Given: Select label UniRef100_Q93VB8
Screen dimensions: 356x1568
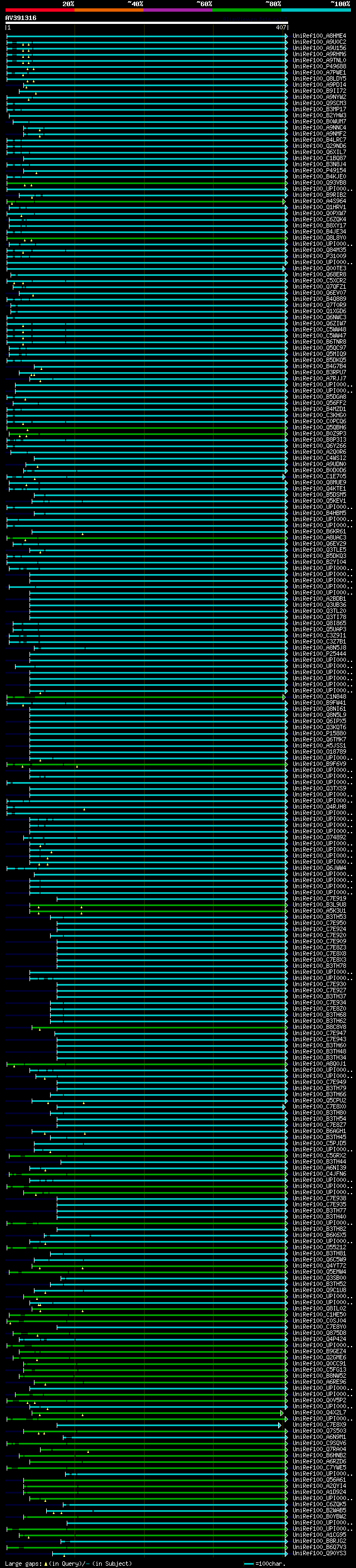Looking at the screenshot, I should 319,182.
